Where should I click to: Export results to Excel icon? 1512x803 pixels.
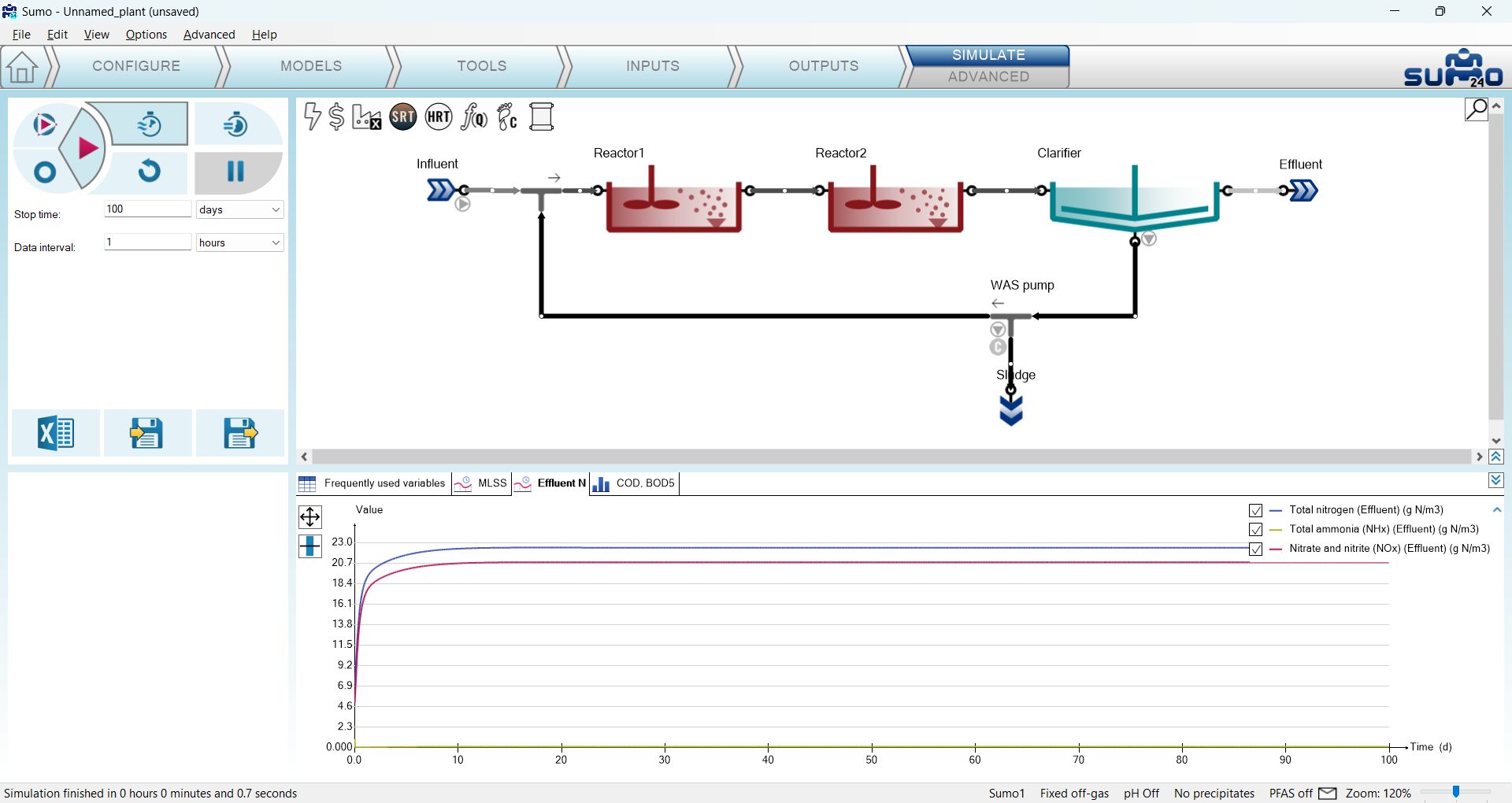pyautogui.click(x=55, y=433)
